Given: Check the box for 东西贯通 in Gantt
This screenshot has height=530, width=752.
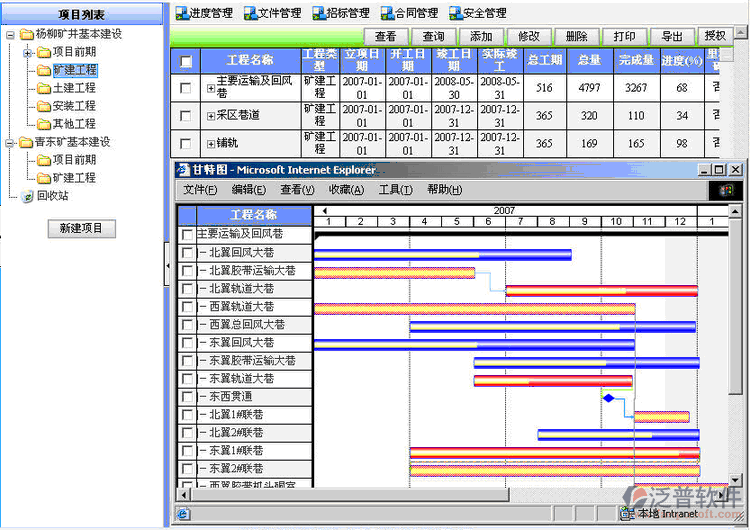Looking at the screenshot, I should tap(187, 397).
